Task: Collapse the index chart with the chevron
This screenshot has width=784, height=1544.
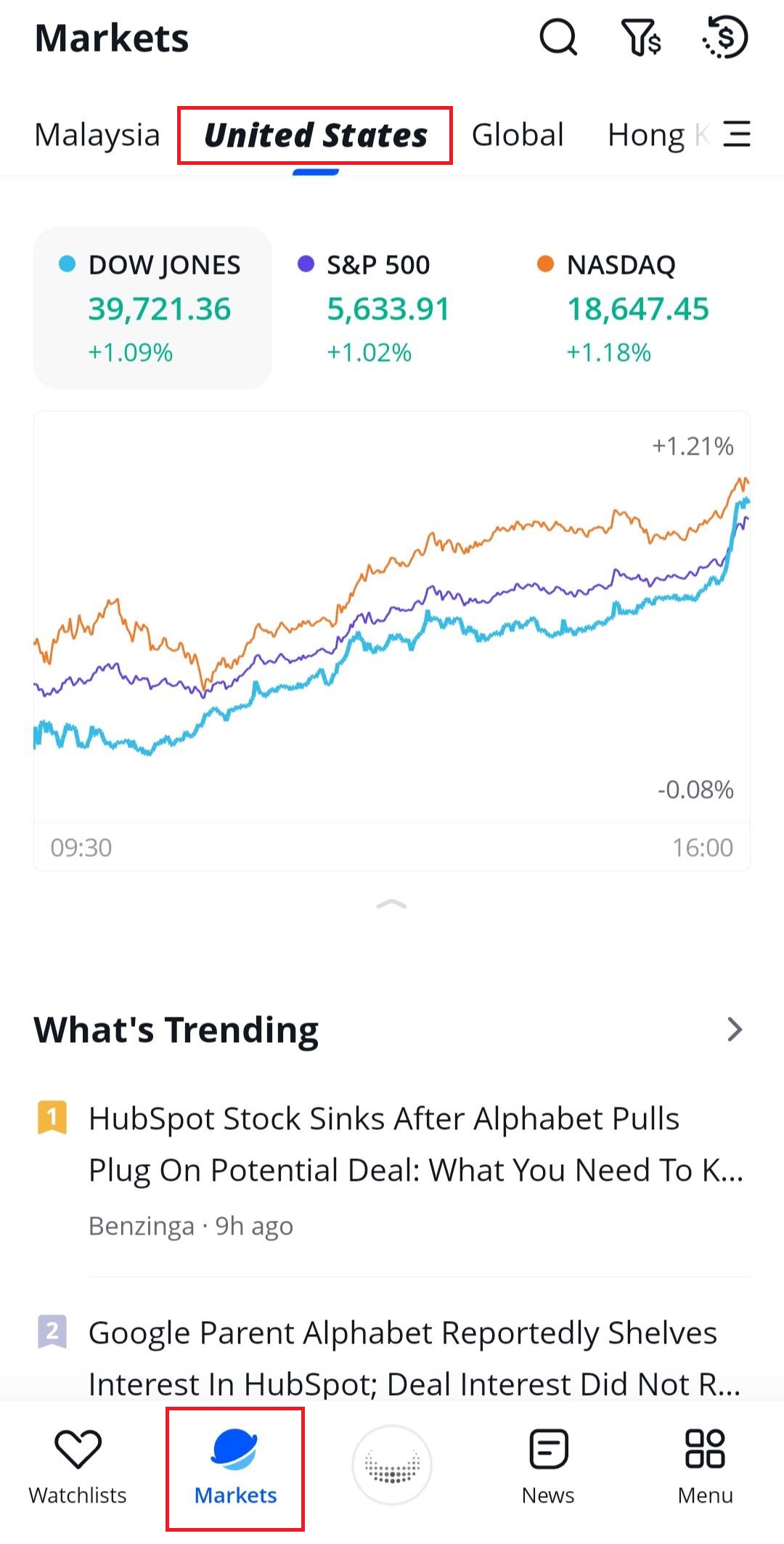Action: pyautogui.click(x=392, y=904)
